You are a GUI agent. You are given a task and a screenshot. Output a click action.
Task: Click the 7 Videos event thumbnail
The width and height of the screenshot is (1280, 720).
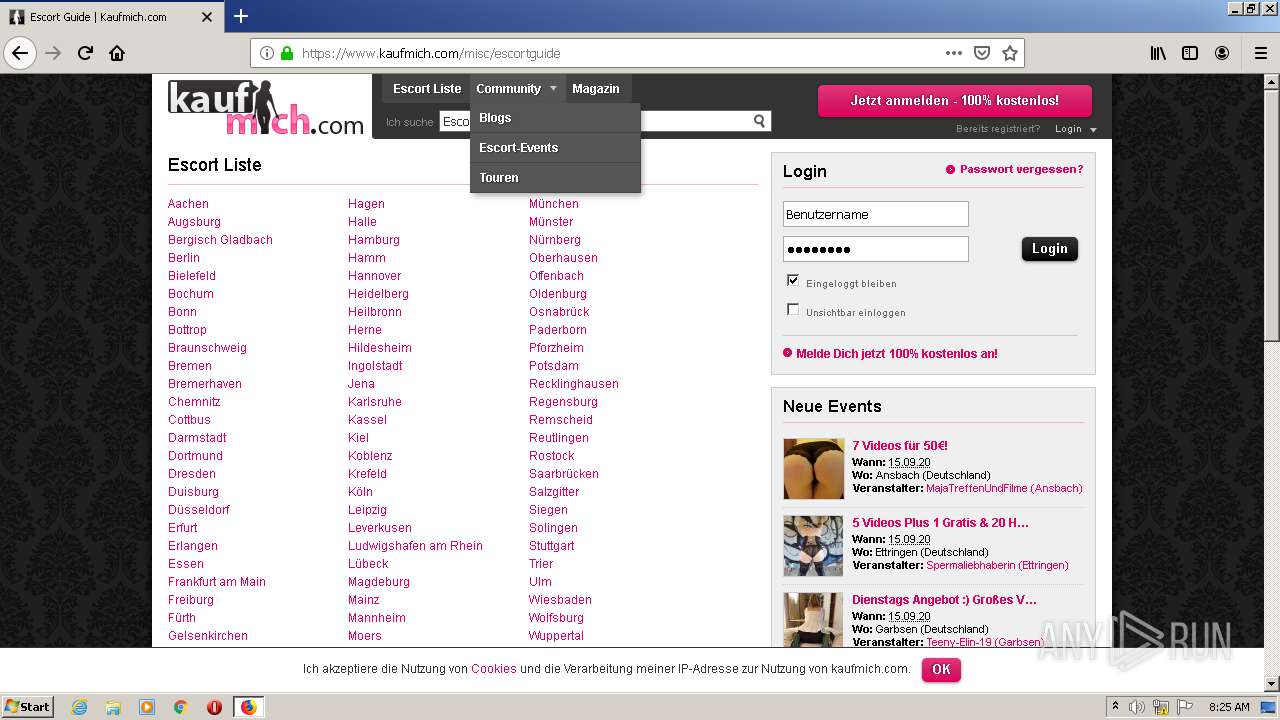tap(813, 468)
